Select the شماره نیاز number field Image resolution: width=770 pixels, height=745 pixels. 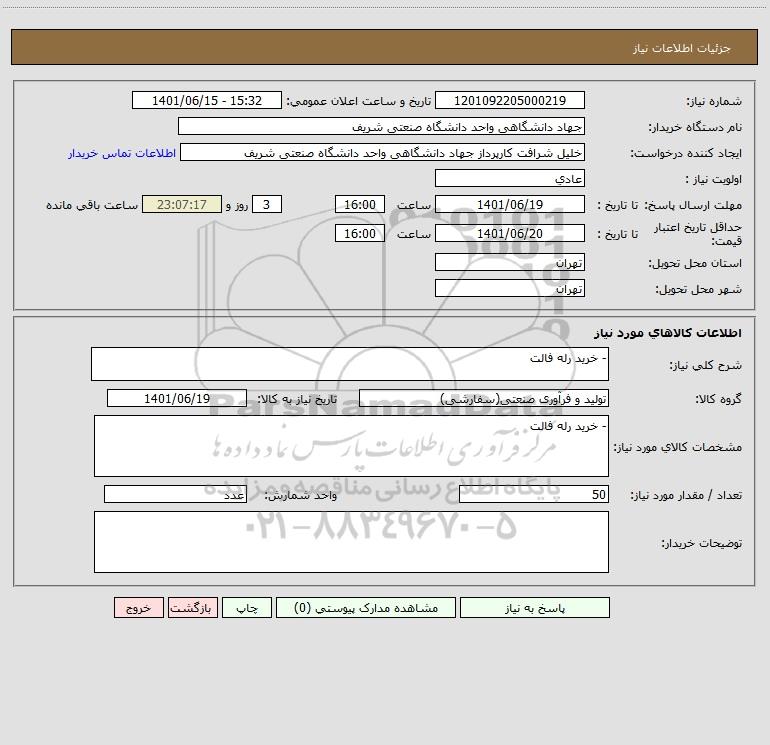click(510, 100)
